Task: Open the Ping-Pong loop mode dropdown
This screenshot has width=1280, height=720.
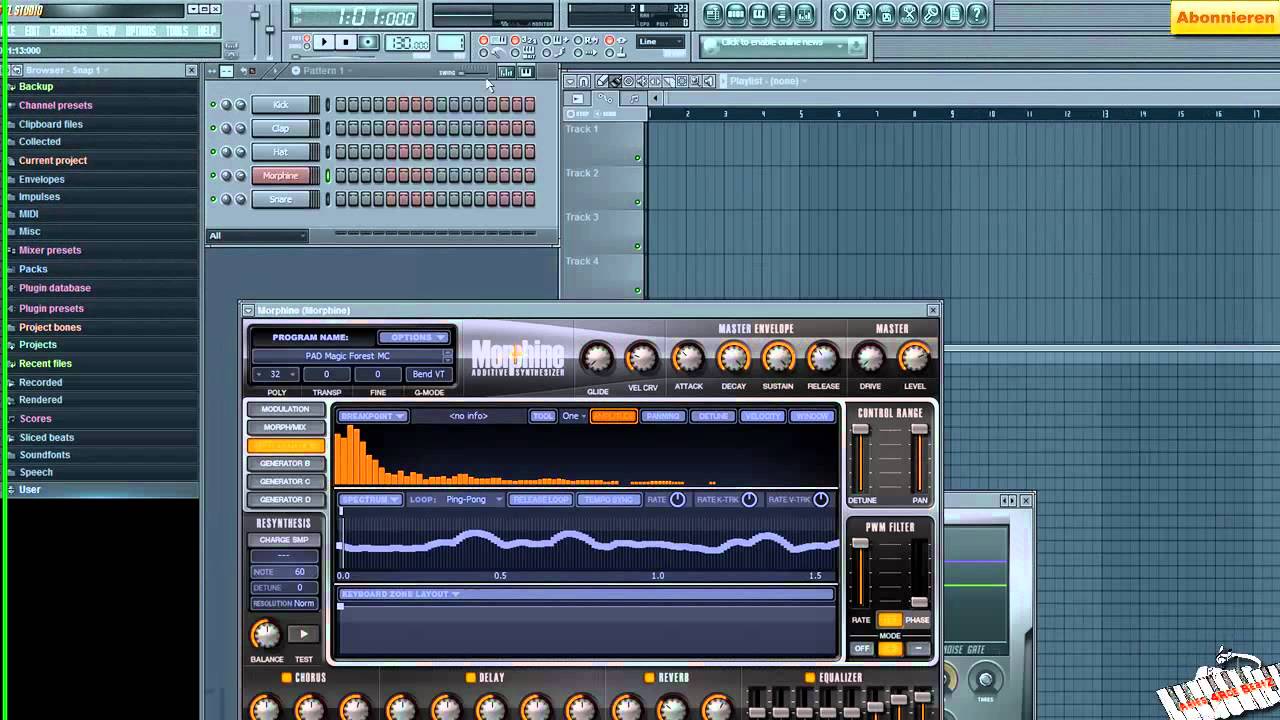Action: coord(473,499)
